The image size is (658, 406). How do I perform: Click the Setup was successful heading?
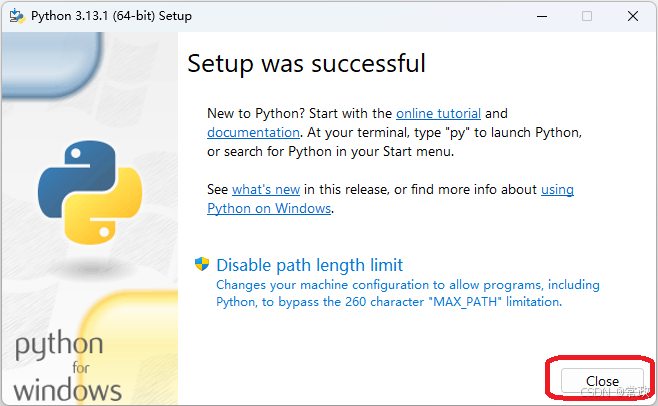pos(306,64)
